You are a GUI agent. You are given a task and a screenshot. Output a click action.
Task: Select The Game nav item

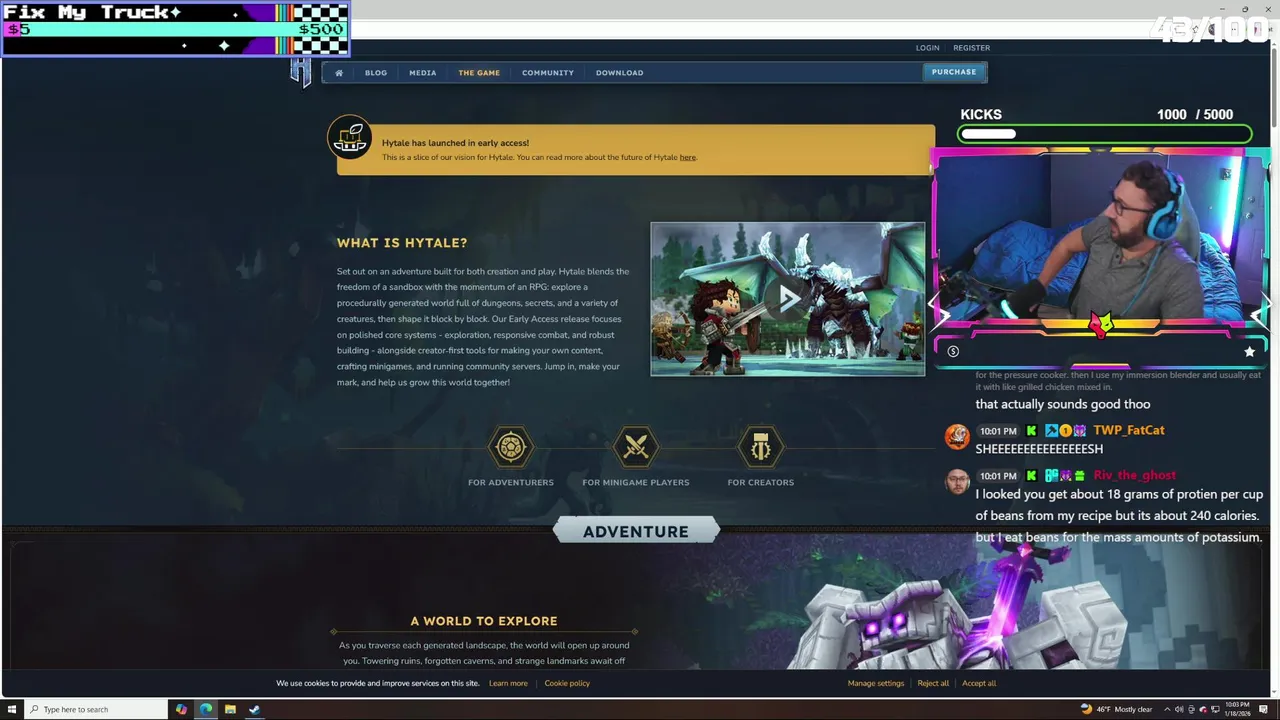pos(479,72)
